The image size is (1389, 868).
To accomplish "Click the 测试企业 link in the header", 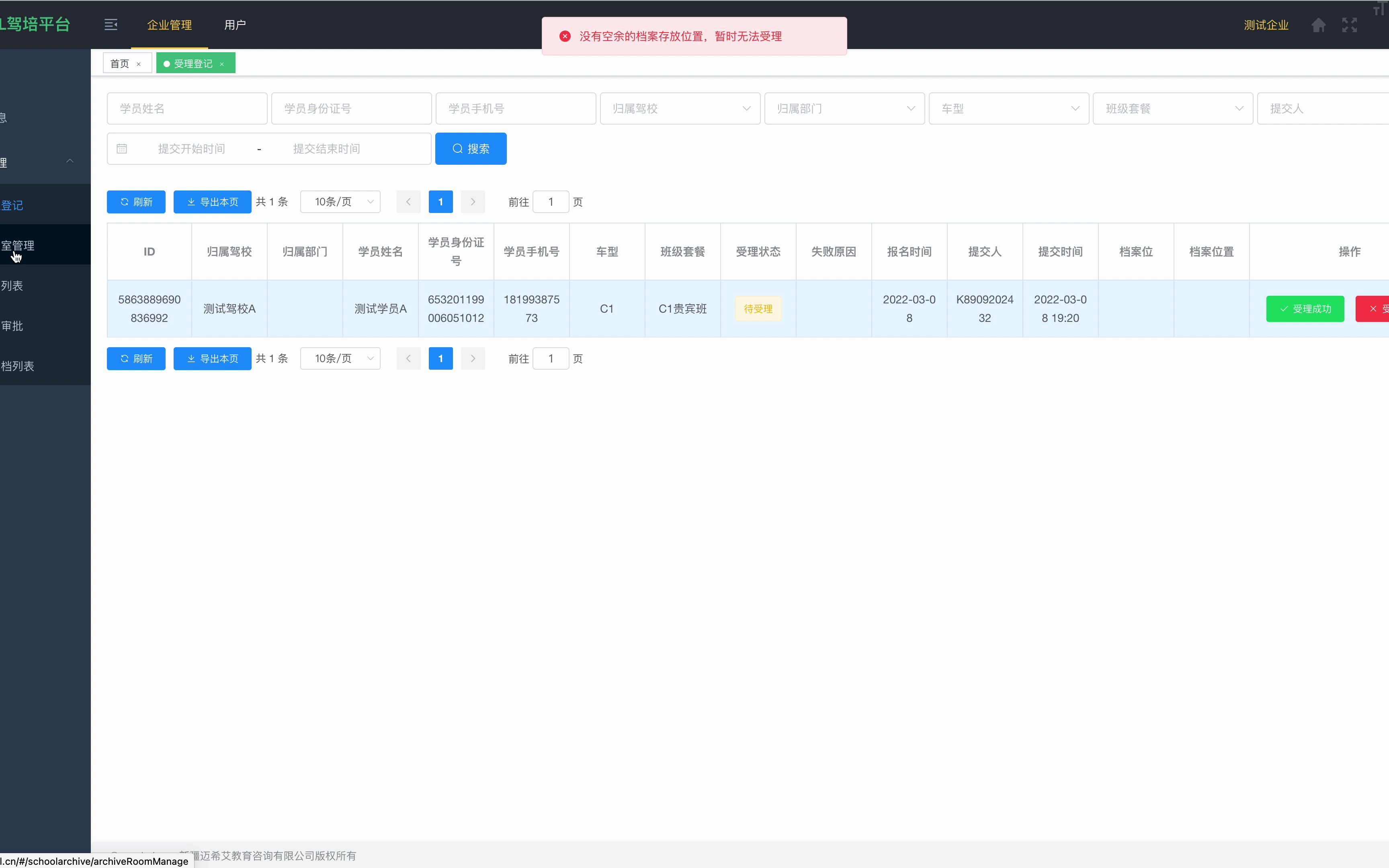I will click(1266, 25).
